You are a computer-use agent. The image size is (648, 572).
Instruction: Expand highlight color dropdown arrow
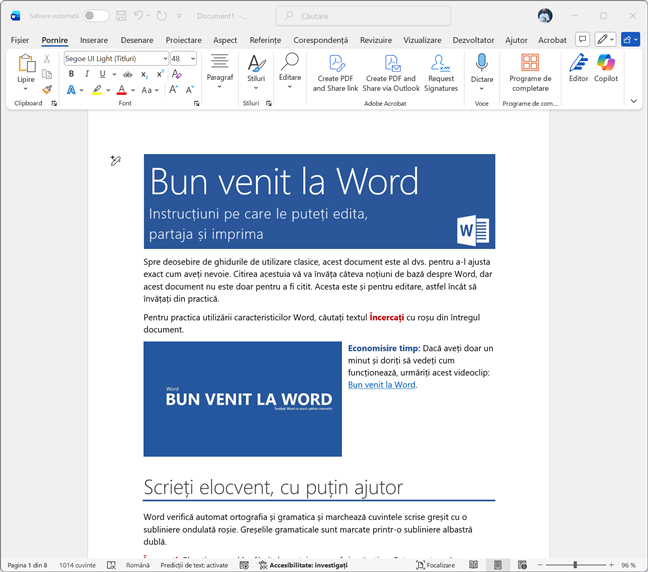(x=108, y=90)
